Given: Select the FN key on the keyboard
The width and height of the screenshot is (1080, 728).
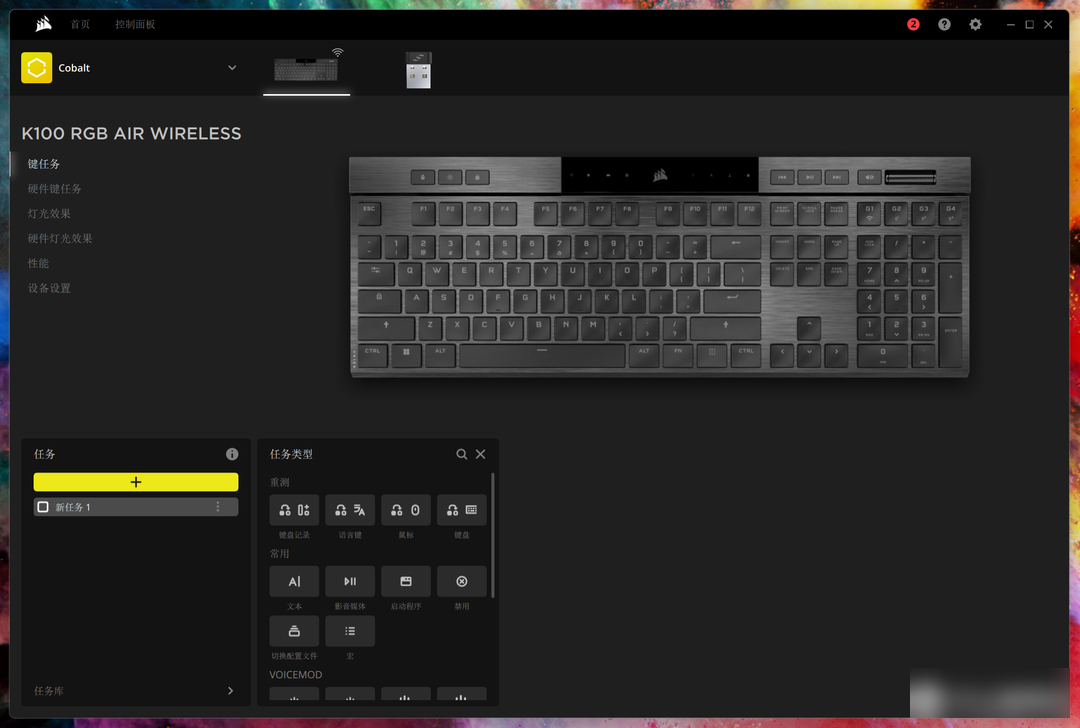Looking at the screenshot, I should click(678, 355).
